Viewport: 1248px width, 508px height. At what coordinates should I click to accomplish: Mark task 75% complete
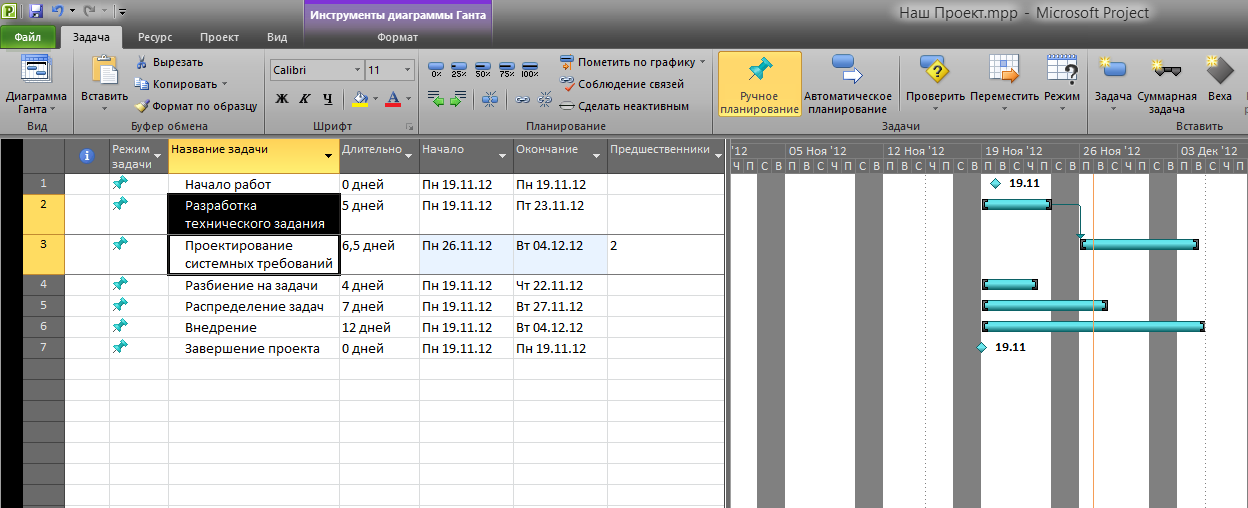click(506, 70)
